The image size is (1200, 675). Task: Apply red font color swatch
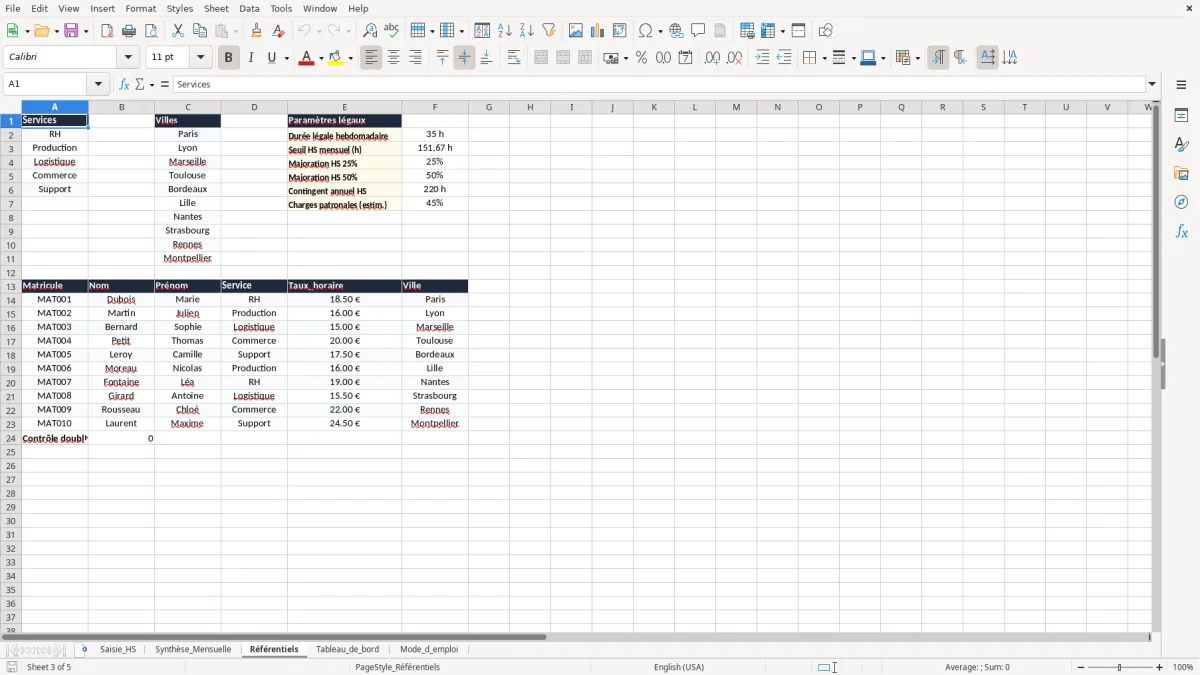point(305,58)
